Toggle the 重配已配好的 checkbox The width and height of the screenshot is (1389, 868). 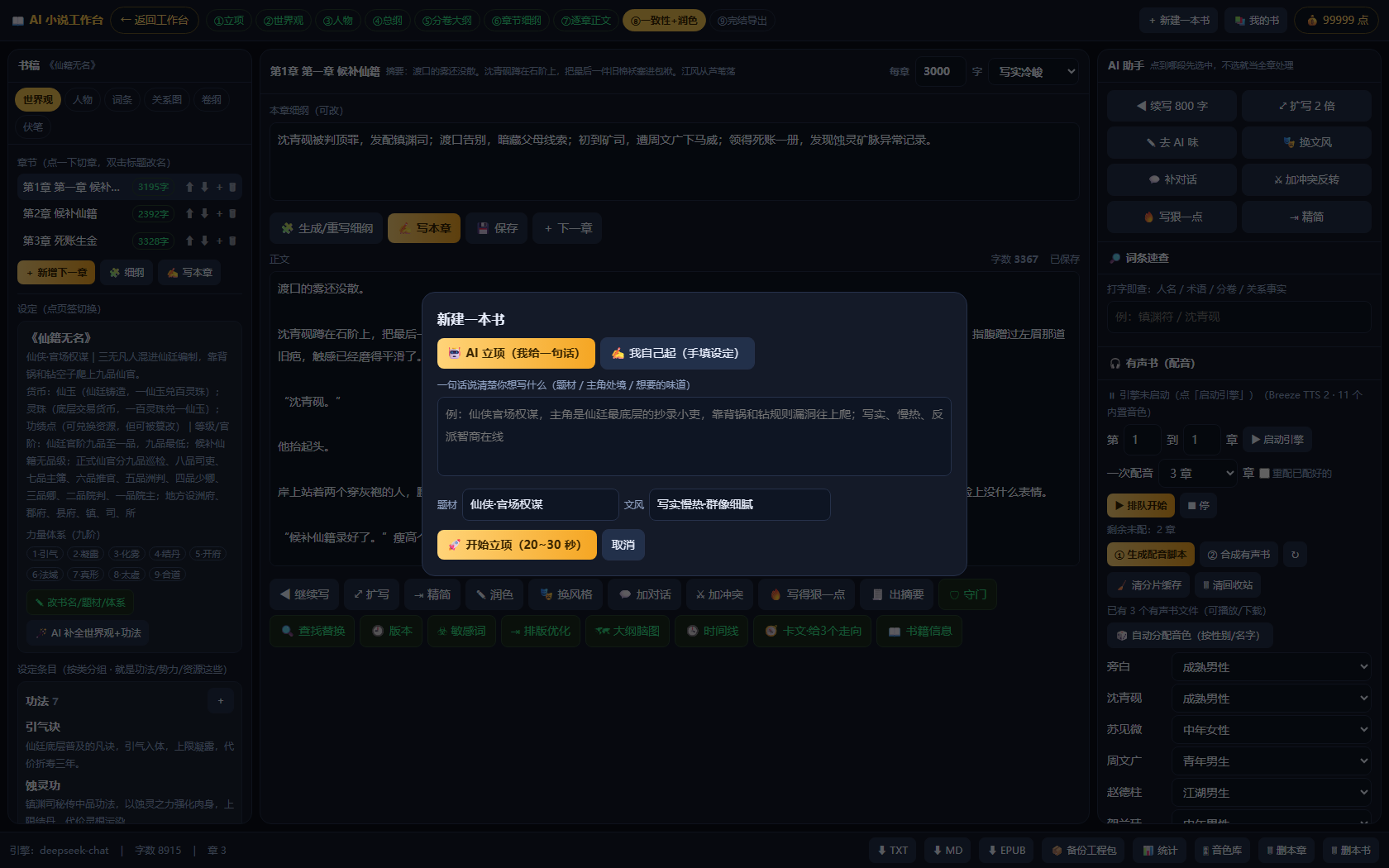point(1264,473)
